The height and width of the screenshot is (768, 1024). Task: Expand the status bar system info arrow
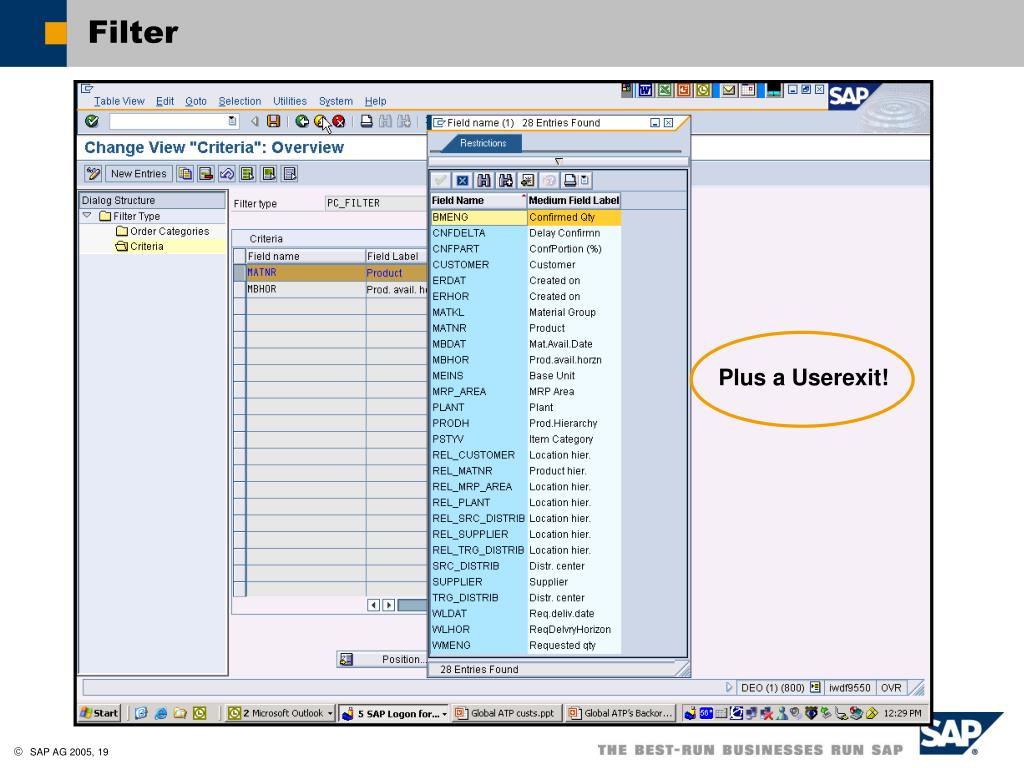[x=729, y=688]
